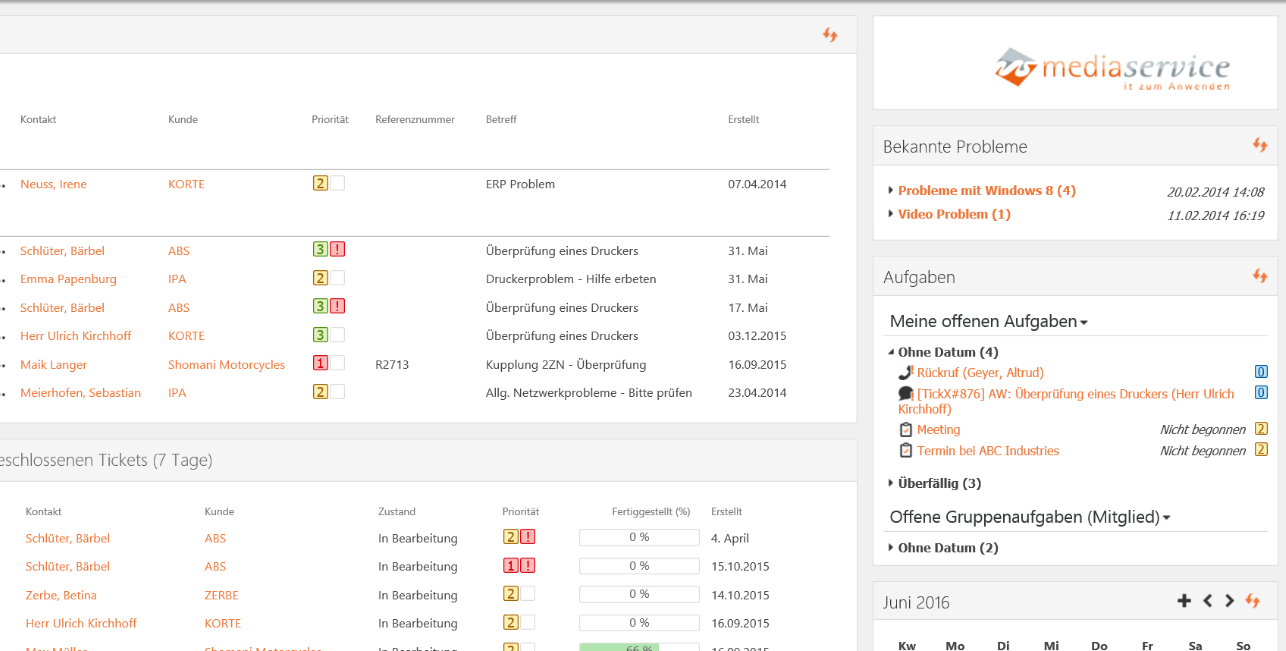Sort tickets by Referenznummer column header

point(415,119)
